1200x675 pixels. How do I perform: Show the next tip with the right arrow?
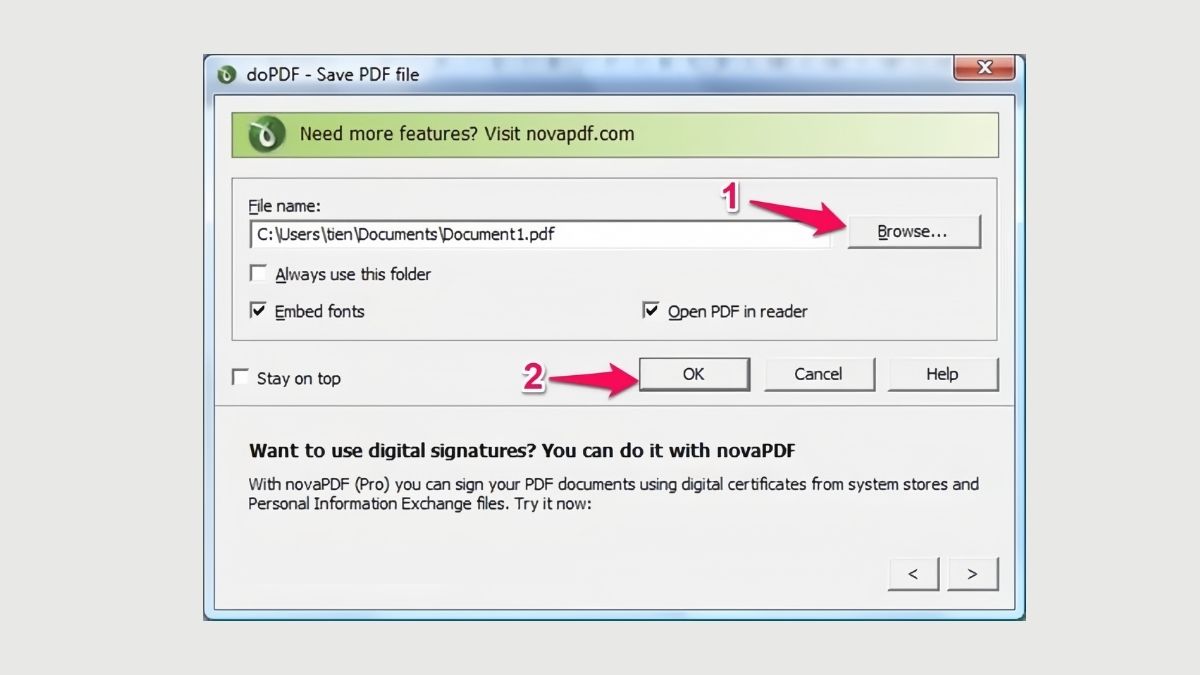click(972, 574)
